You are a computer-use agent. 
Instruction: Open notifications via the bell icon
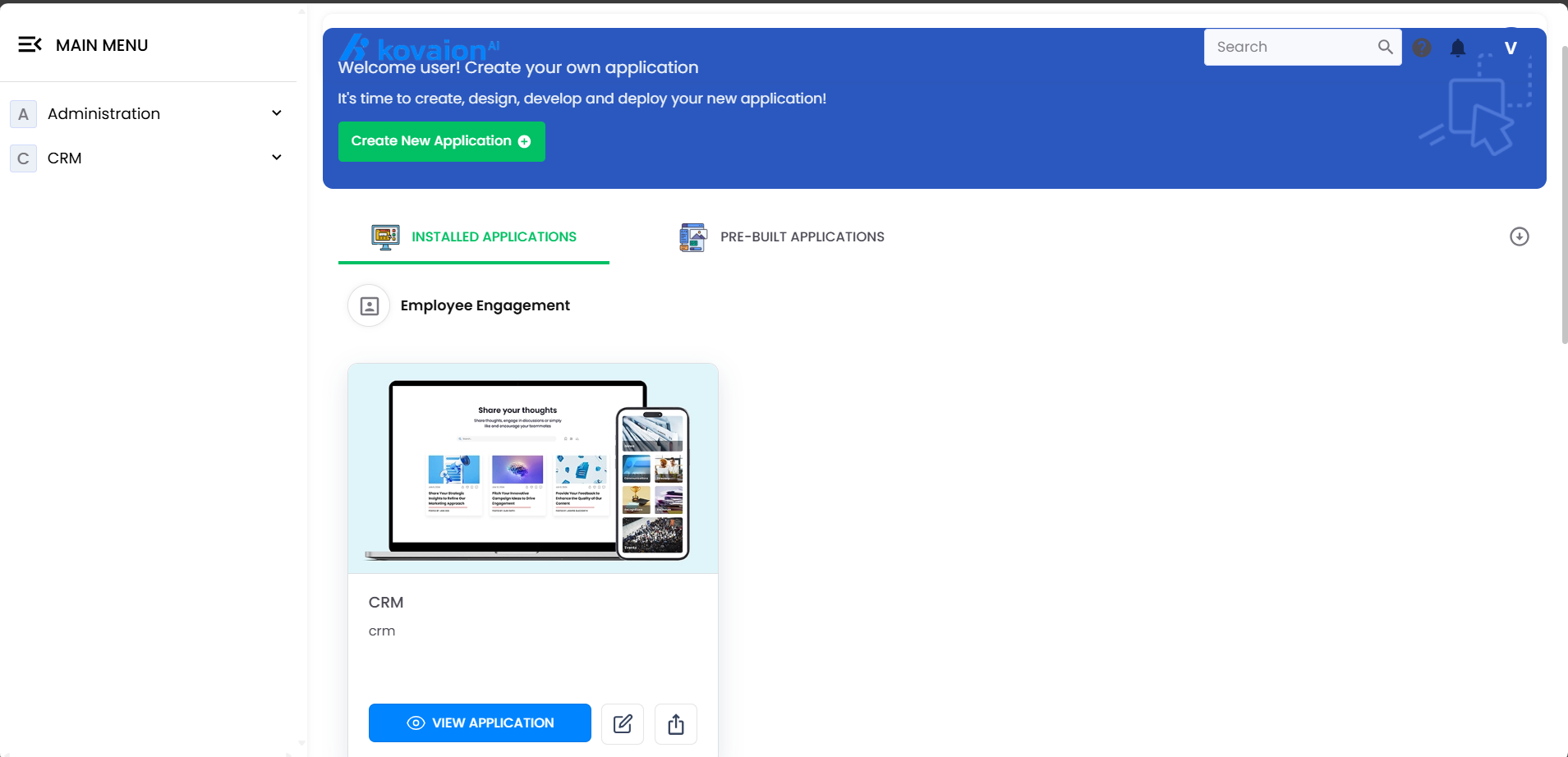point(1458,47)
